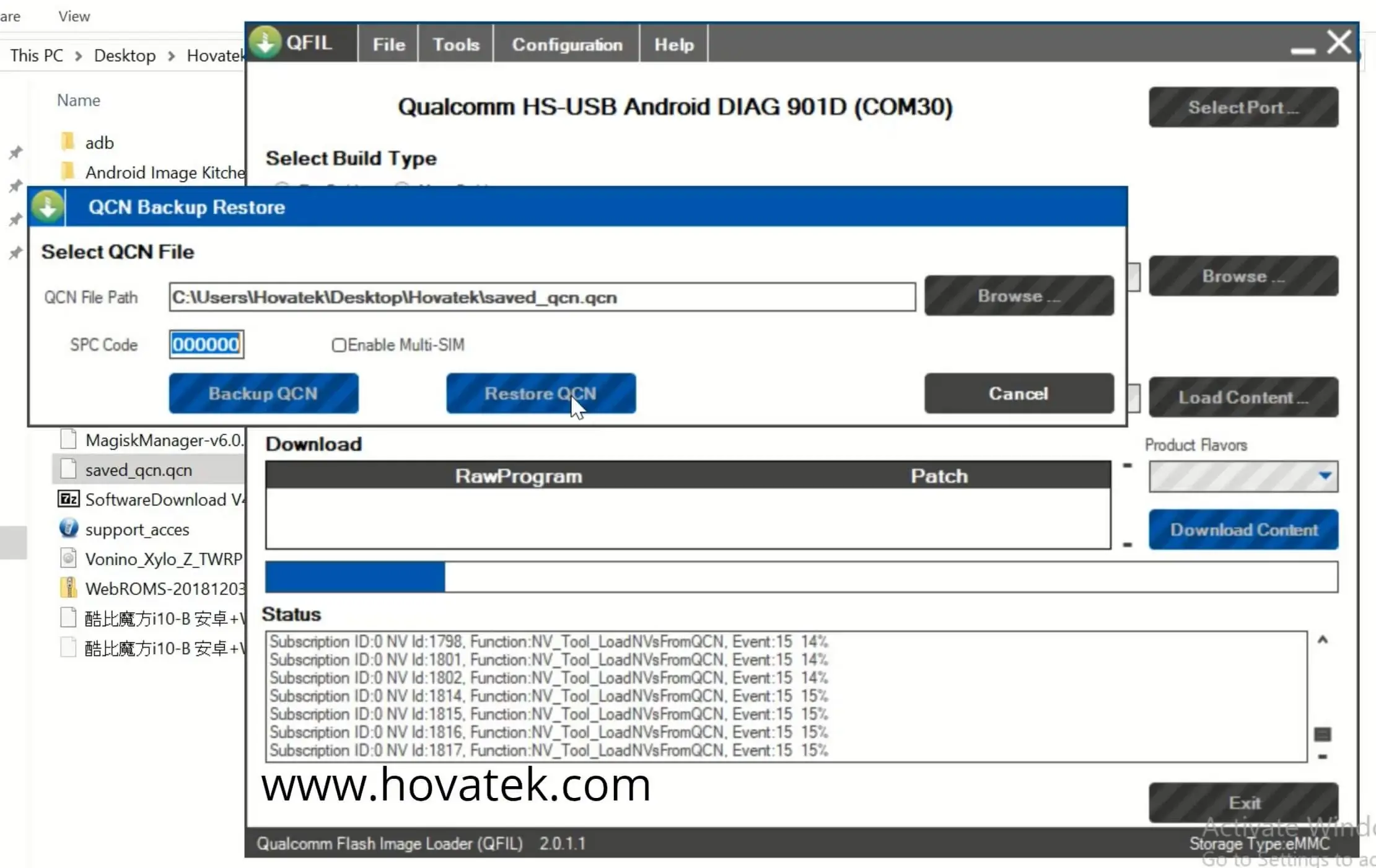Screen dimensions: 1376x868
Task: Click the SoftwareDownload 7z archive icon
Action: [68, 499]
